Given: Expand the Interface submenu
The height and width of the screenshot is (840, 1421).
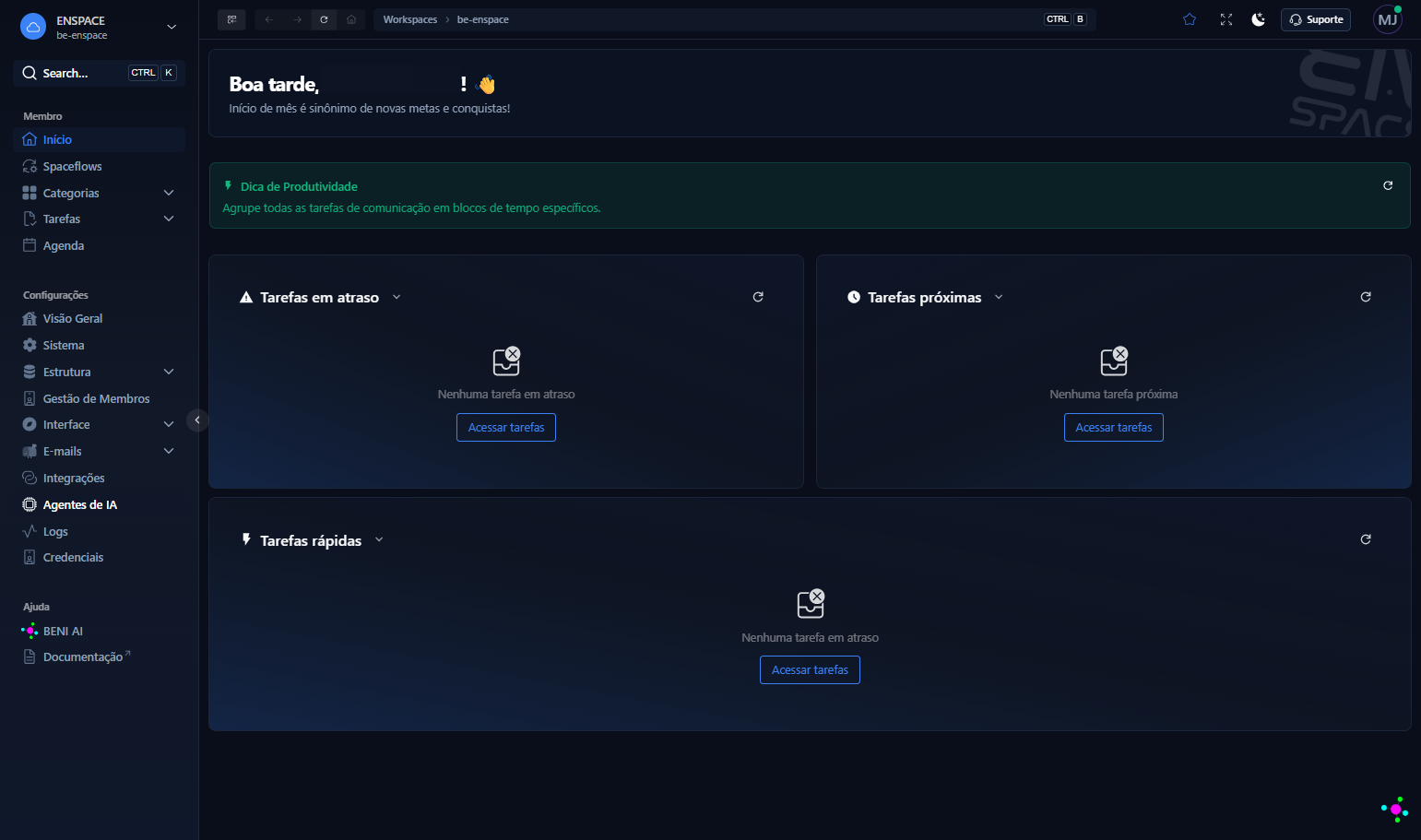Looking at the screenshot, I should point(169,424).
